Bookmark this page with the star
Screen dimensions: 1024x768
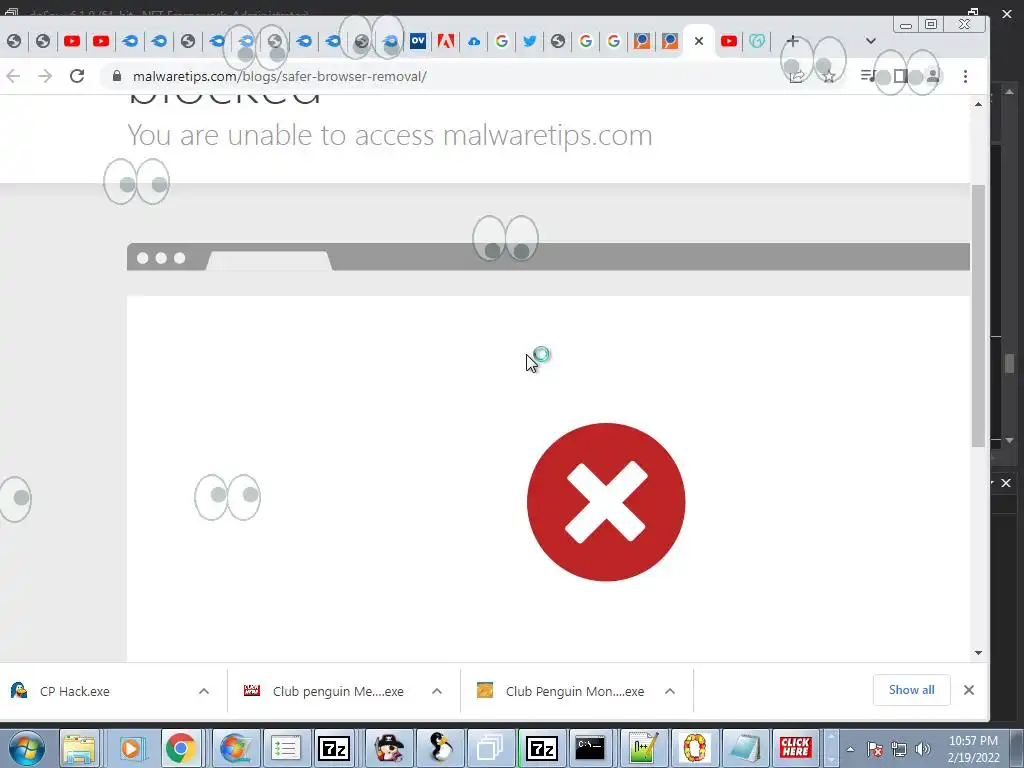coord(828,76)
